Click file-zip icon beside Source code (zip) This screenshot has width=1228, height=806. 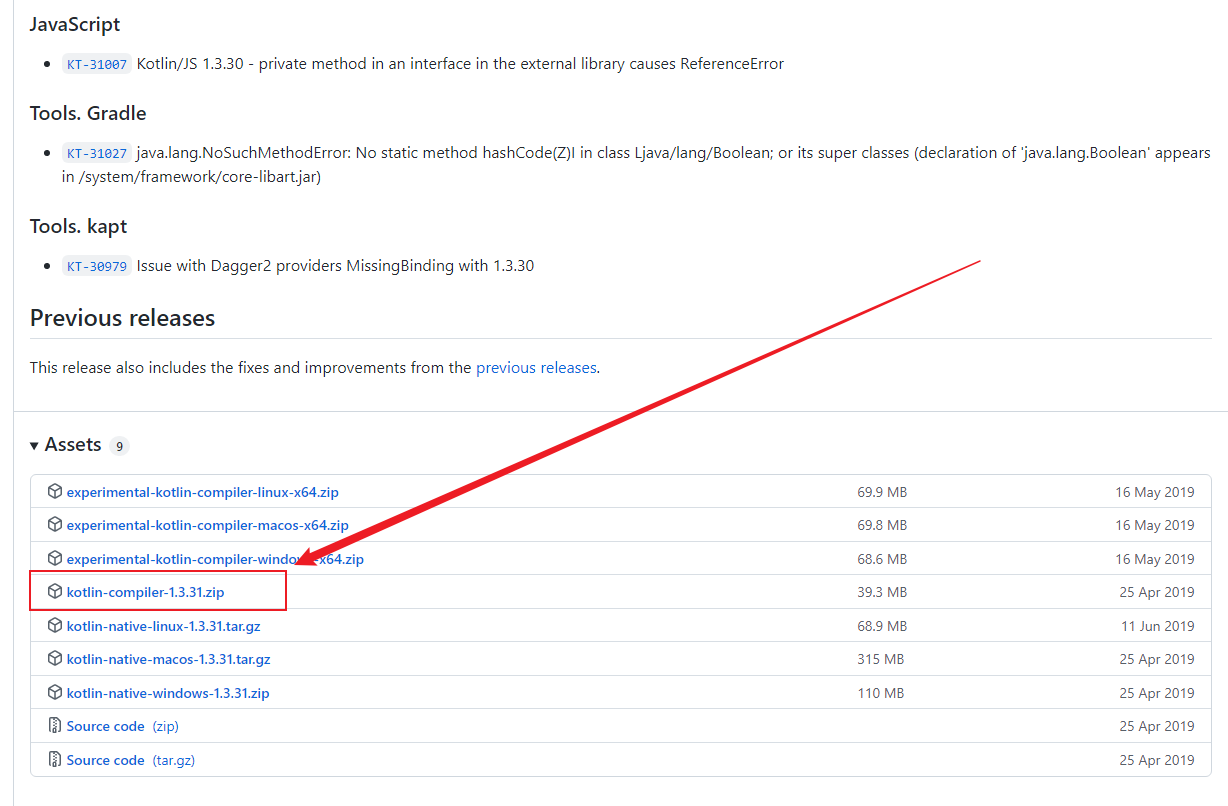(x=55, y=726)
